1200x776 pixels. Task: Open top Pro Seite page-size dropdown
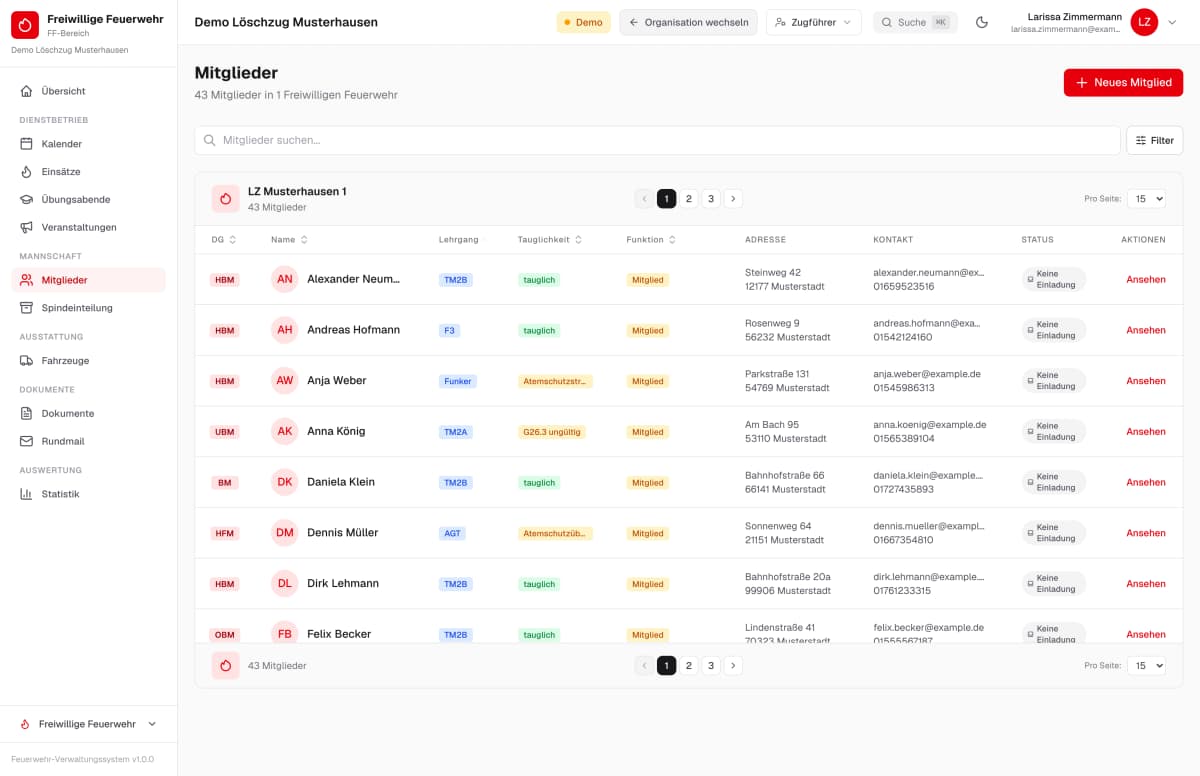1146,199
